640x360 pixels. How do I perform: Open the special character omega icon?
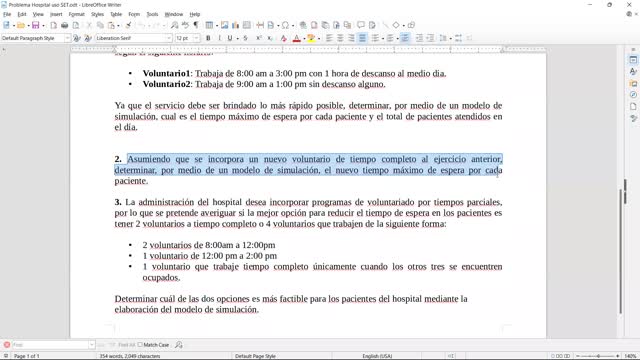285,25
